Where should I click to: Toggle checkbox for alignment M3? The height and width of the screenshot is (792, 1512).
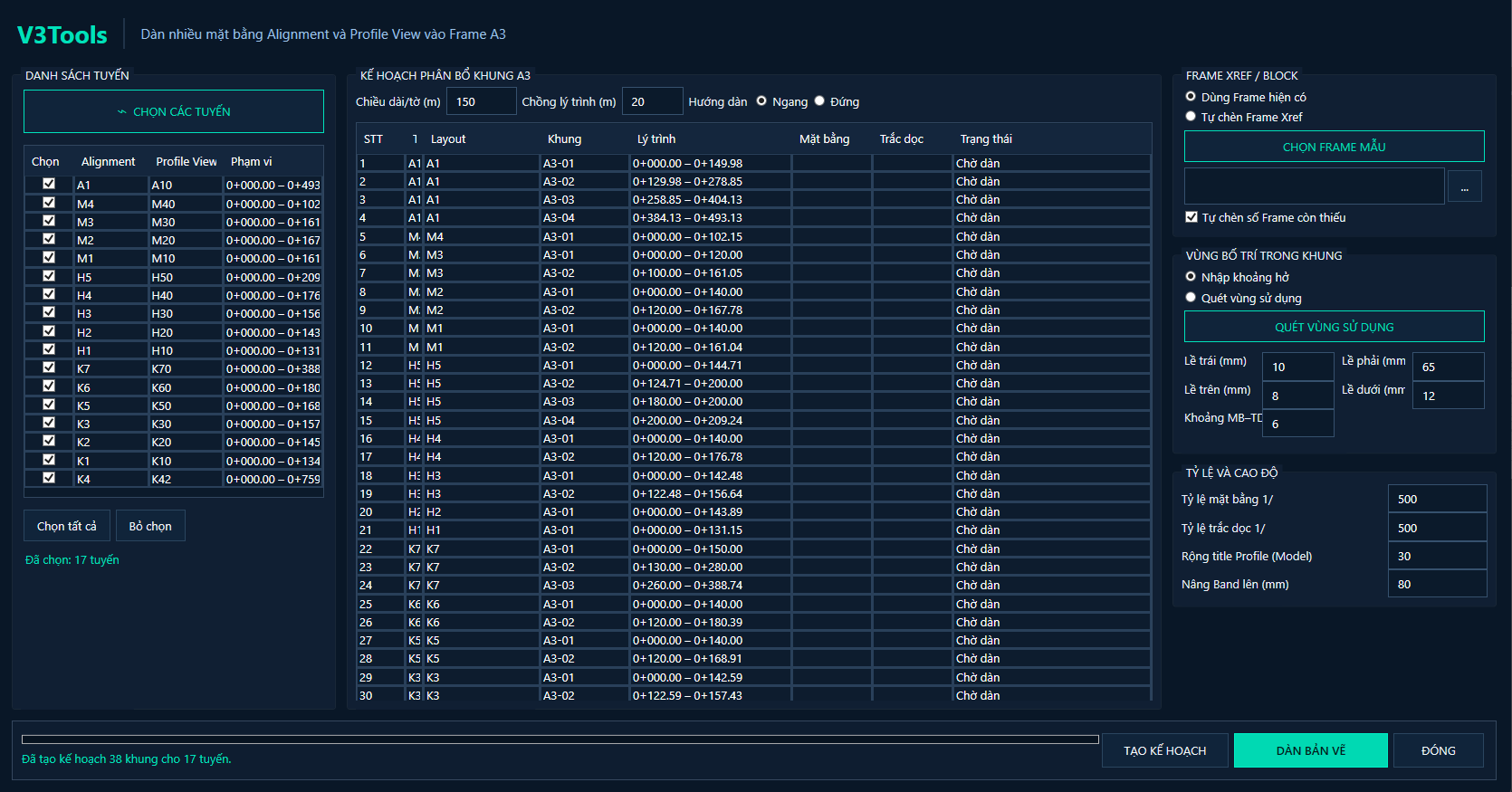point(49,221)
